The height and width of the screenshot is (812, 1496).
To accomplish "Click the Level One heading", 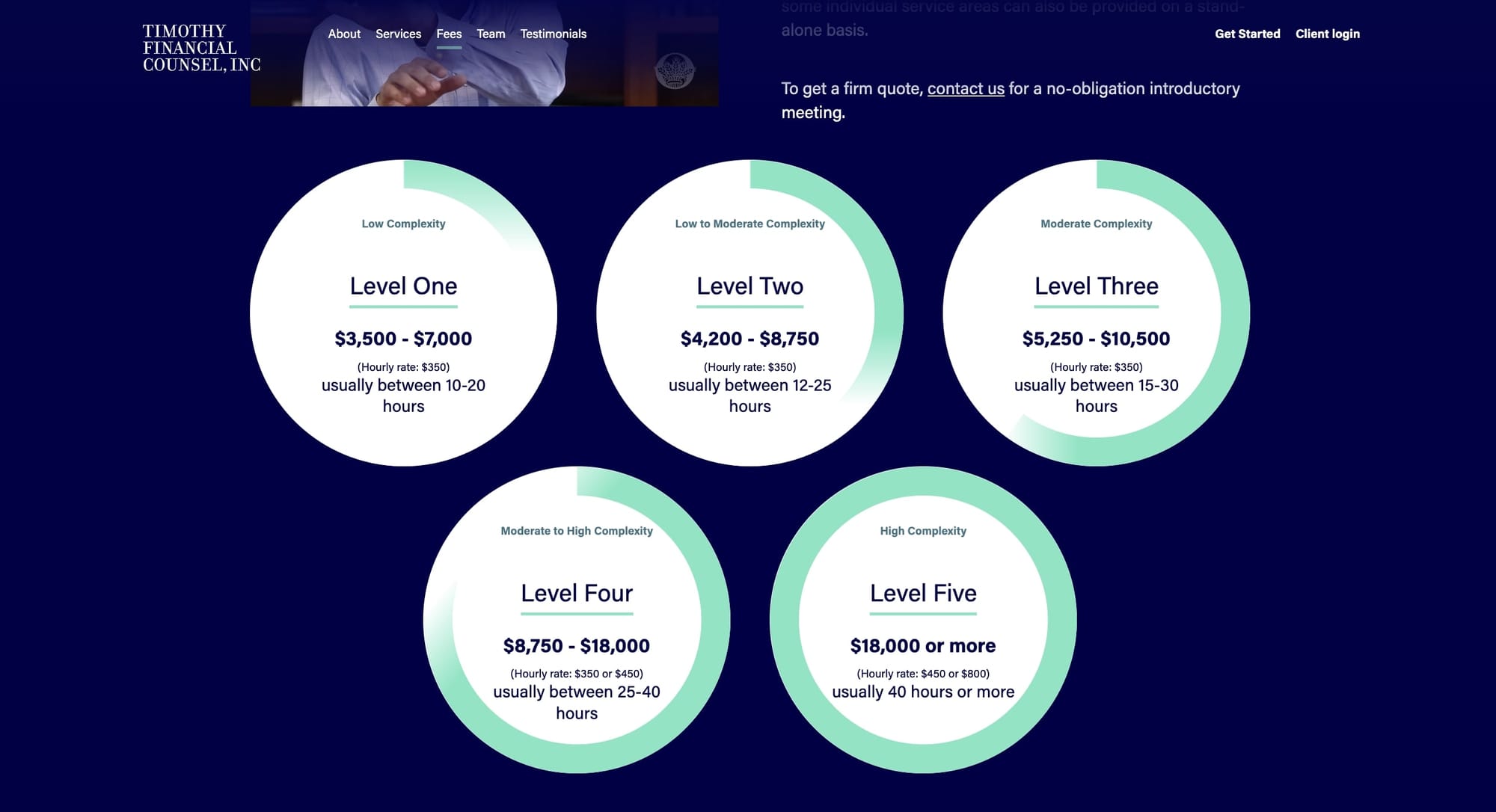I will point(403,286).
